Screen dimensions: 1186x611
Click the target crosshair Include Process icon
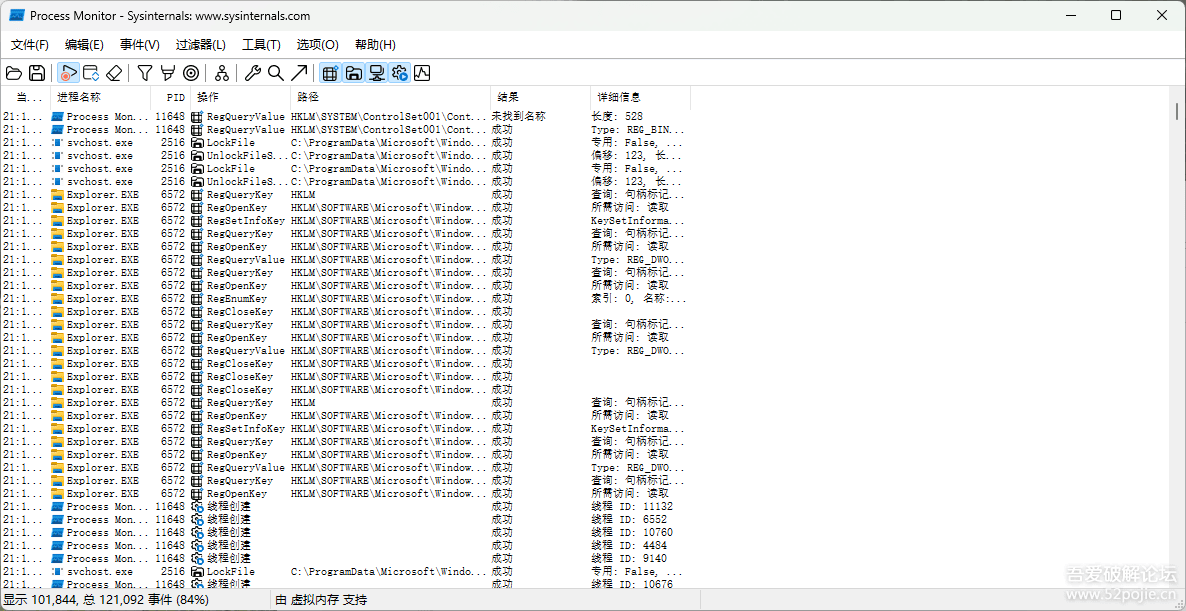tap(191, 73)
